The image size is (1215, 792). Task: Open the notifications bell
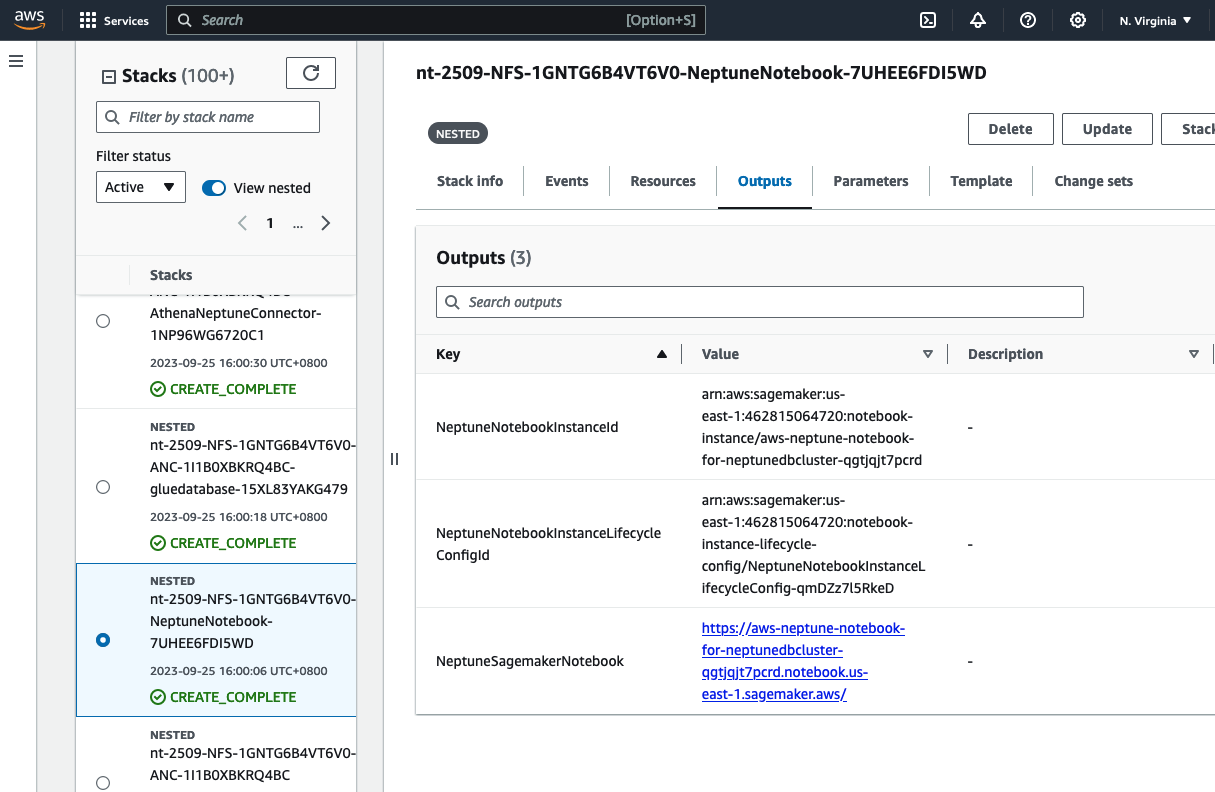point(978,20)
